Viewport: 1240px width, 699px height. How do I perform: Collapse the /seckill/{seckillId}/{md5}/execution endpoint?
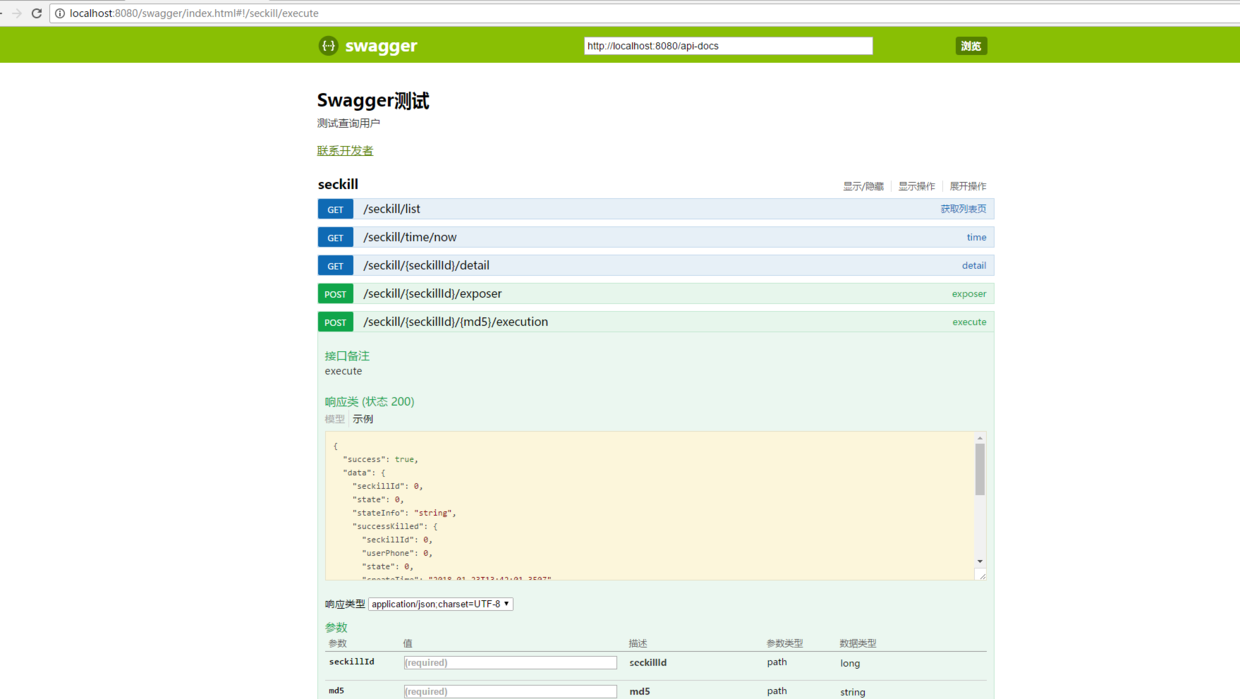click(x=455, y=322)
